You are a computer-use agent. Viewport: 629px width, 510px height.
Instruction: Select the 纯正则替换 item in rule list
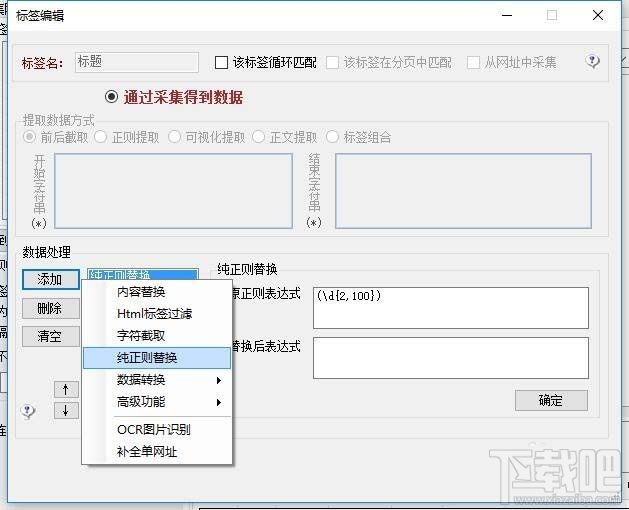(x=142, y=274)
